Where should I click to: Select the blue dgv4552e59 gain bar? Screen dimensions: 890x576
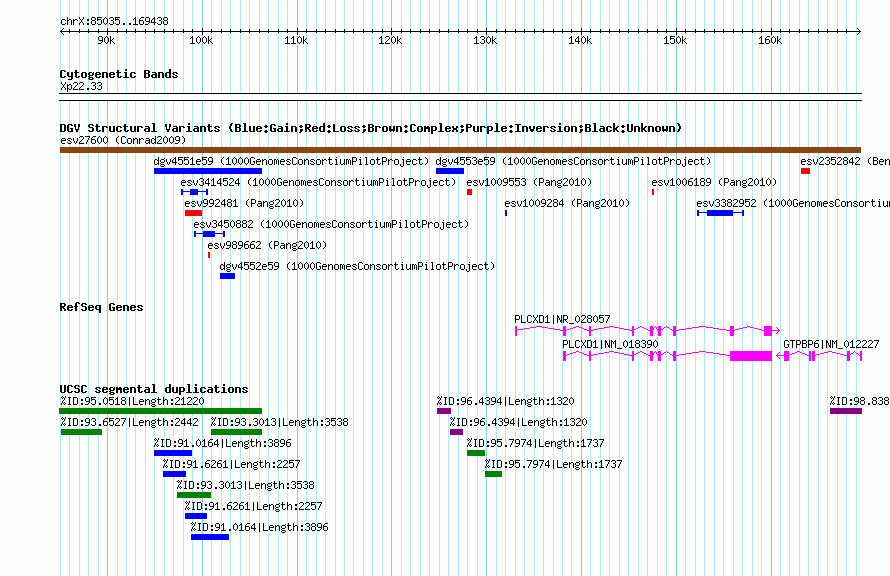[x=228, y=276]
